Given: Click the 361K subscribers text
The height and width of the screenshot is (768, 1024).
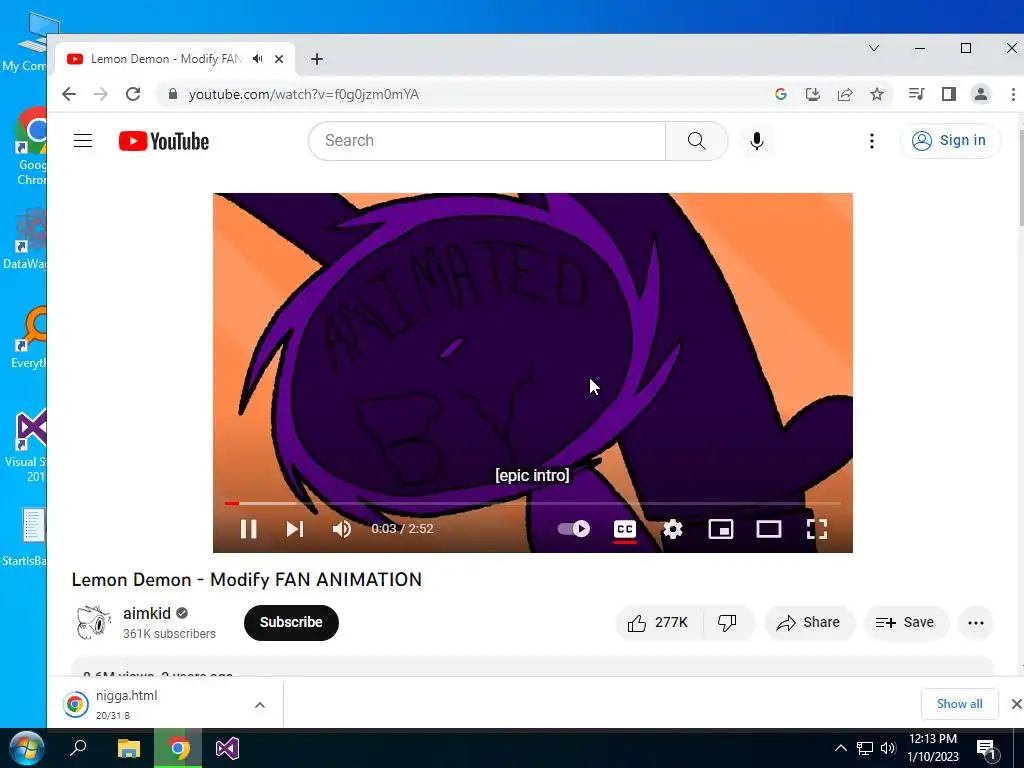Looking at the screenshot, I should point(169,633).
